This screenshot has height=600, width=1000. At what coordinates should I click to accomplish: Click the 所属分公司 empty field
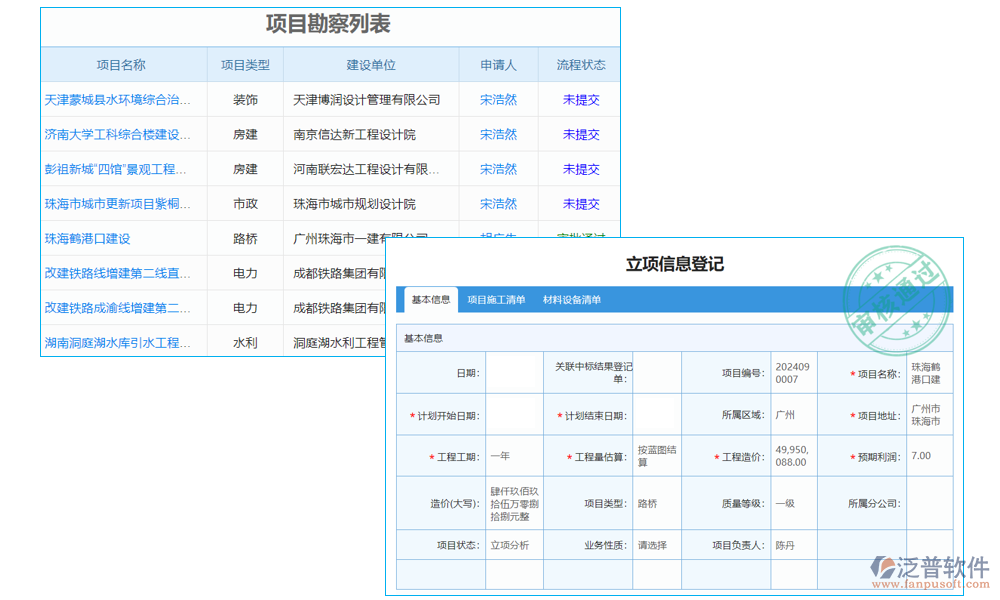point(928,504)
